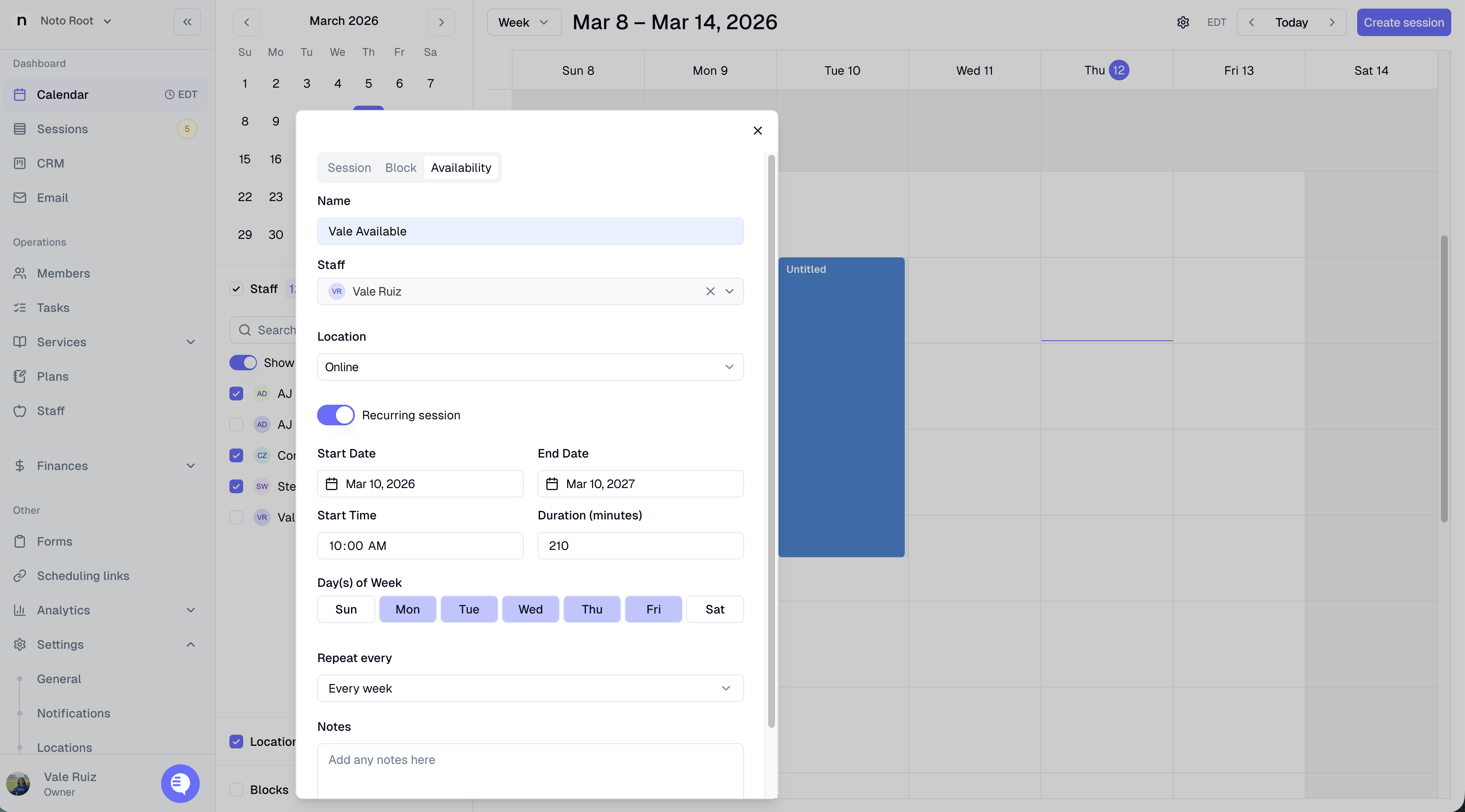Open General settings
Viewport: 1465px width, 812px height.
coord(59,679)
